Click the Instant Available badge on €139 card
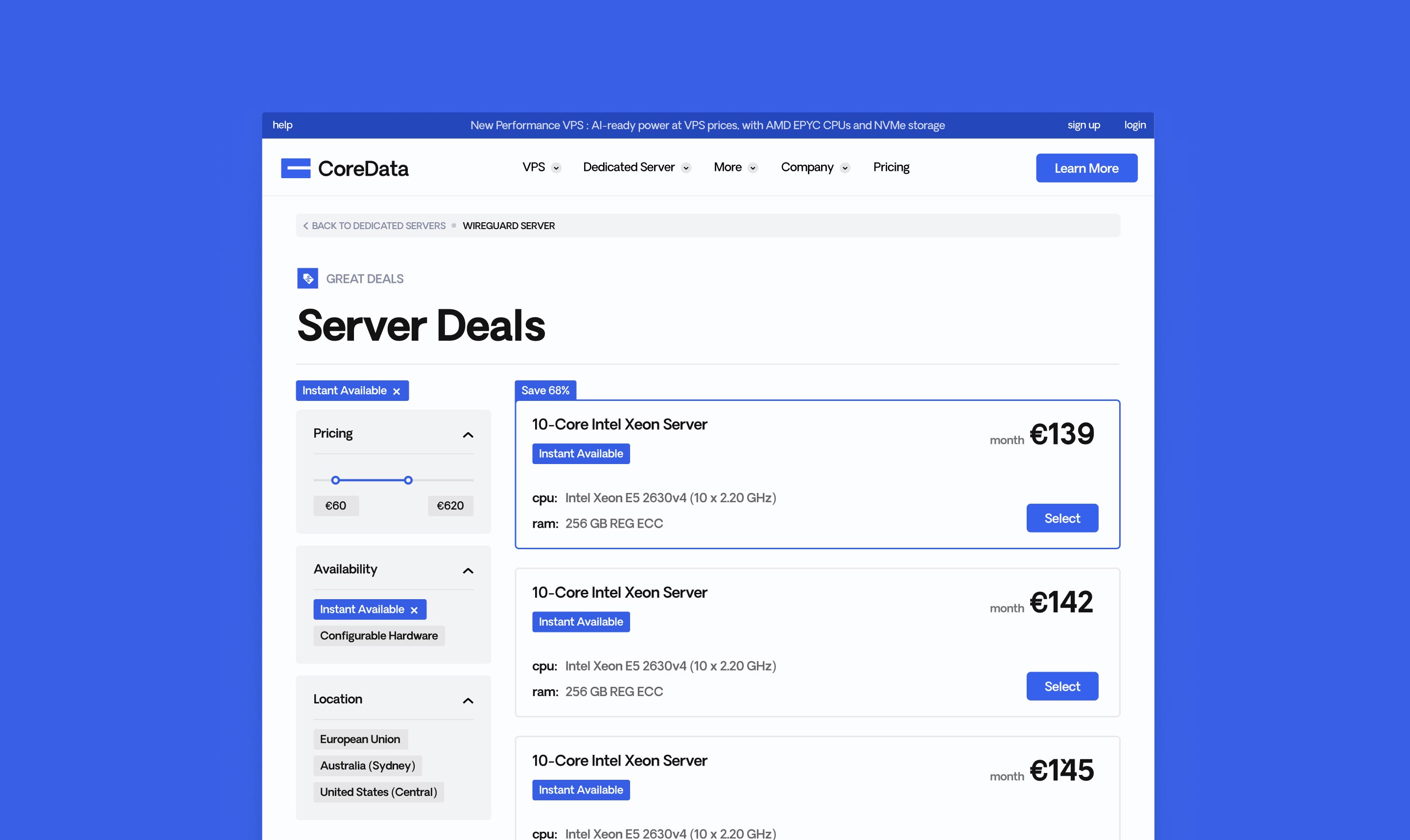This screenshot has height=840, width=1410. [x=581, y=454]
